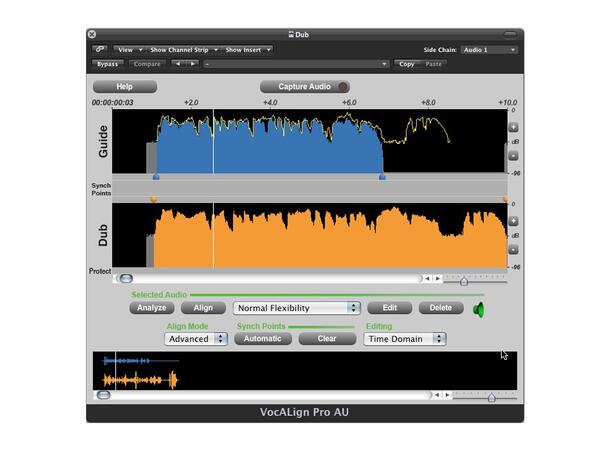Click the Paste button
This screenshot has height=450, width=610.
(433, 64)
